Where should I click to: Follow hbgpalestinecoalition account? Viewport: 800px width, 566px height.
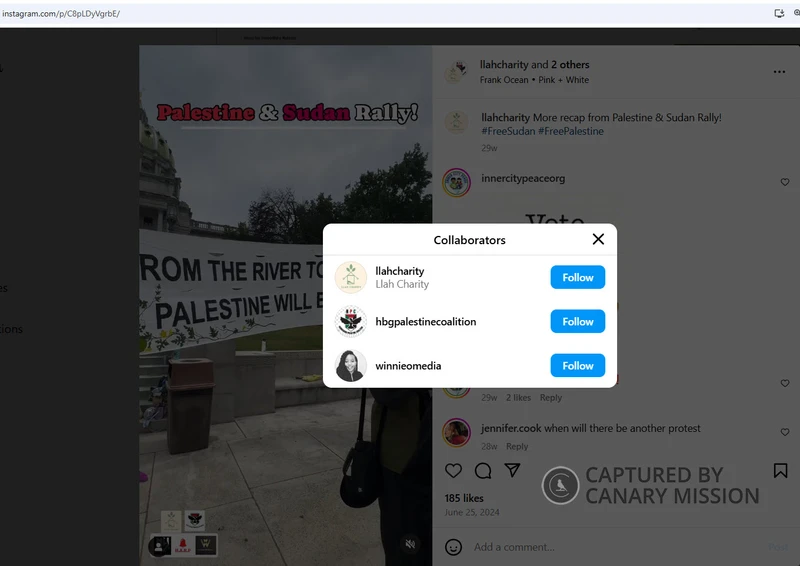pos(578,322)
